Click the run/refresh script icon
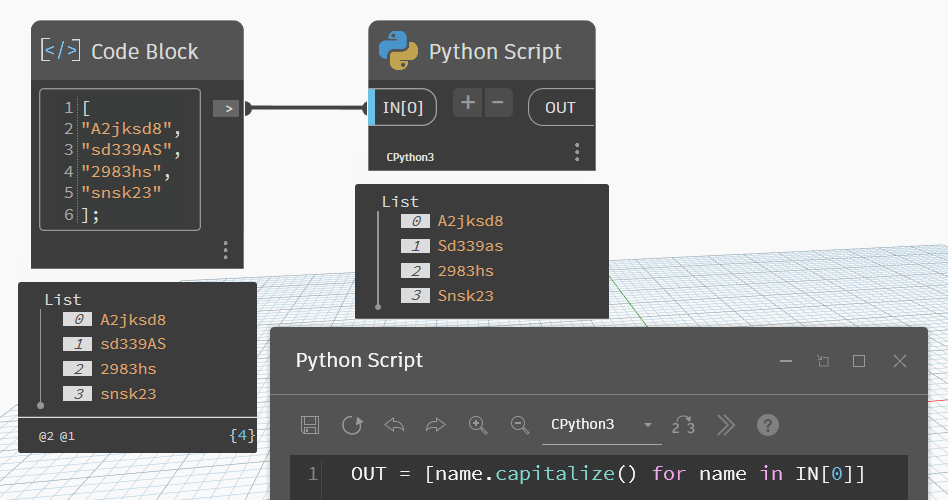 coord(352,425)
